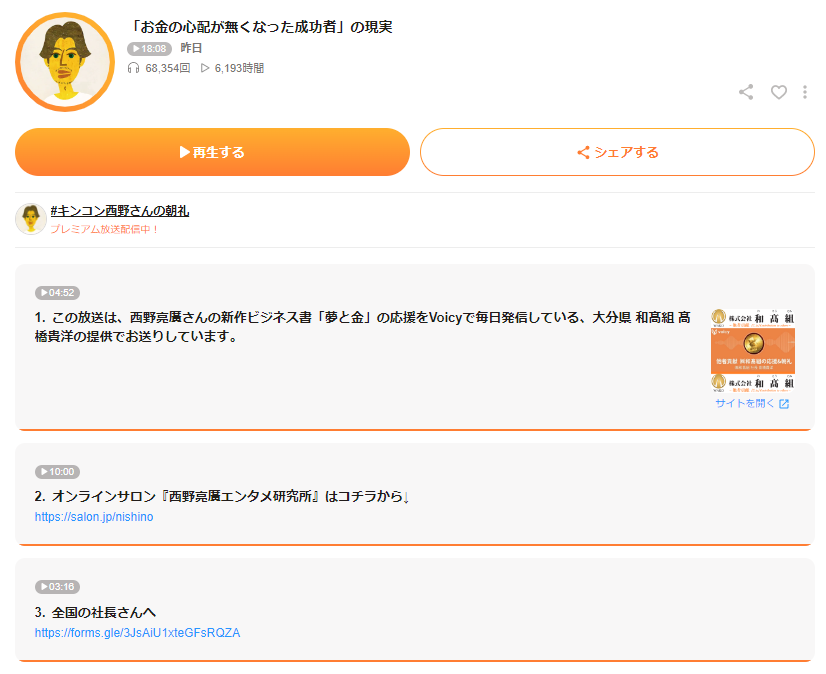
Task: Open the forms.gle/3JsAiU1xteGFsRQZA link
Action: 137,633
